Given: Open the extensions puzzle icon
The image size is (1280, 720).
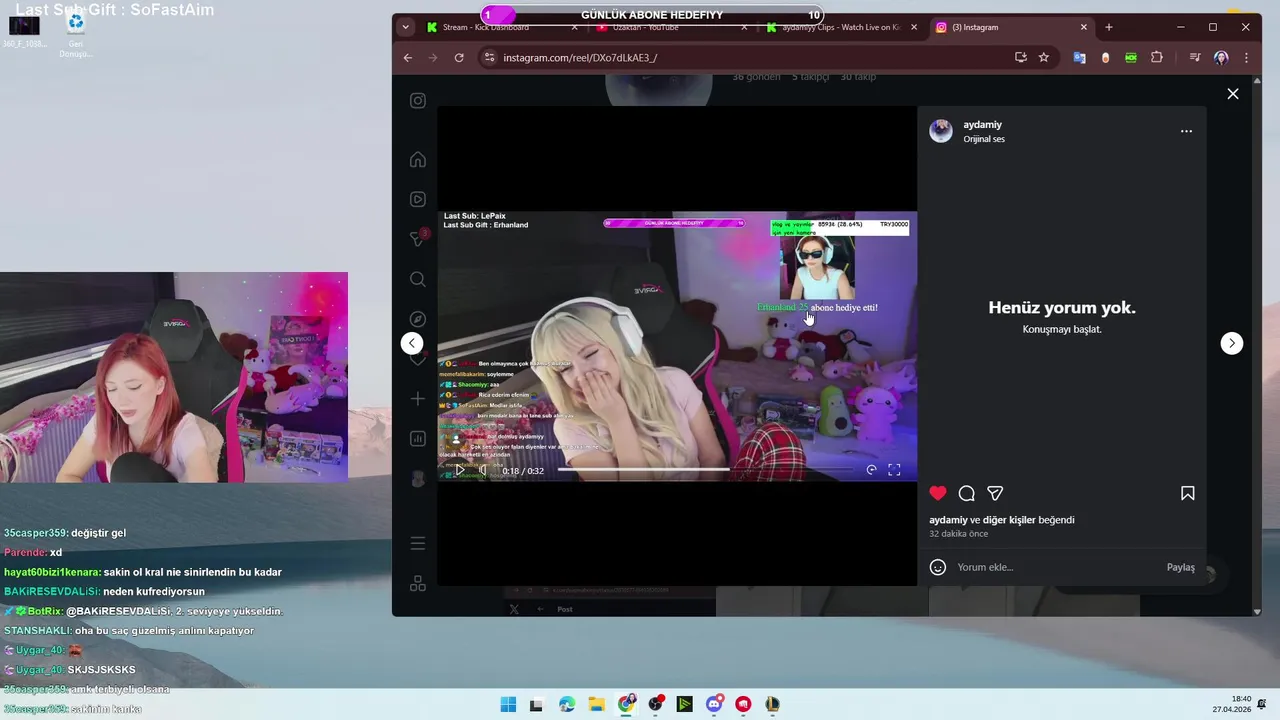Looking at the screenshot, I should pyautogui.click(x=1157, y=58).
